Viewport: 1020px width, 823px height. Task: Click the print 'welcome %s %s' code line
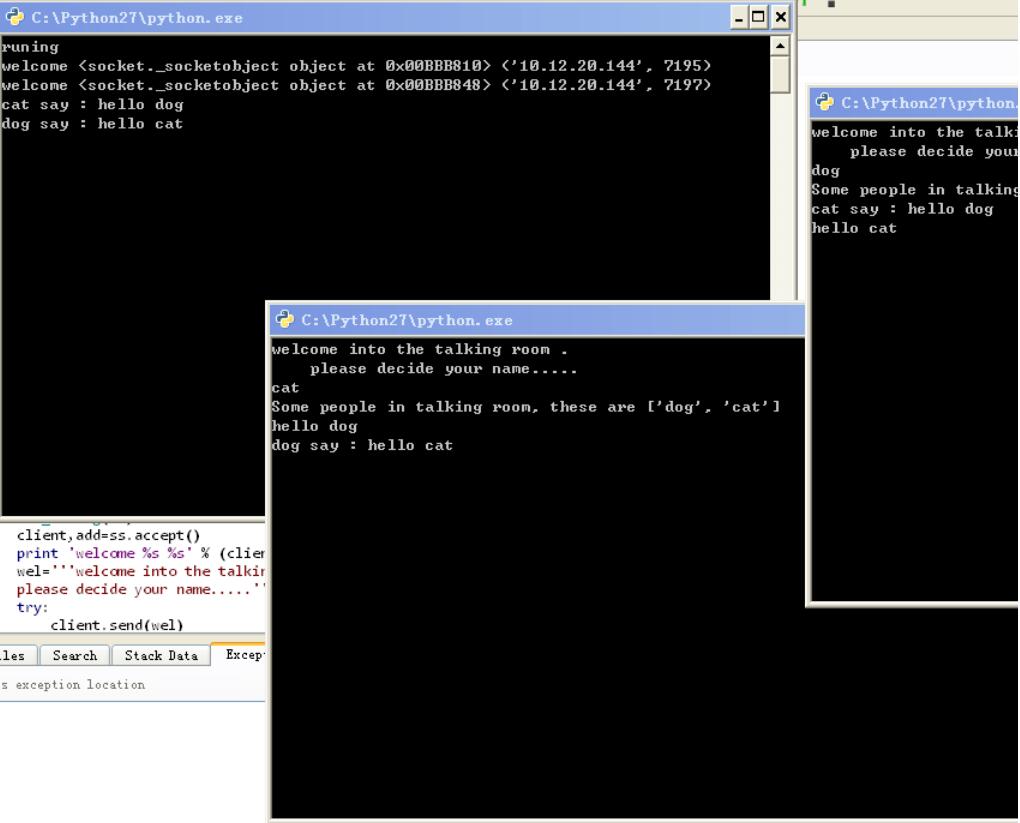pos(140,554)
